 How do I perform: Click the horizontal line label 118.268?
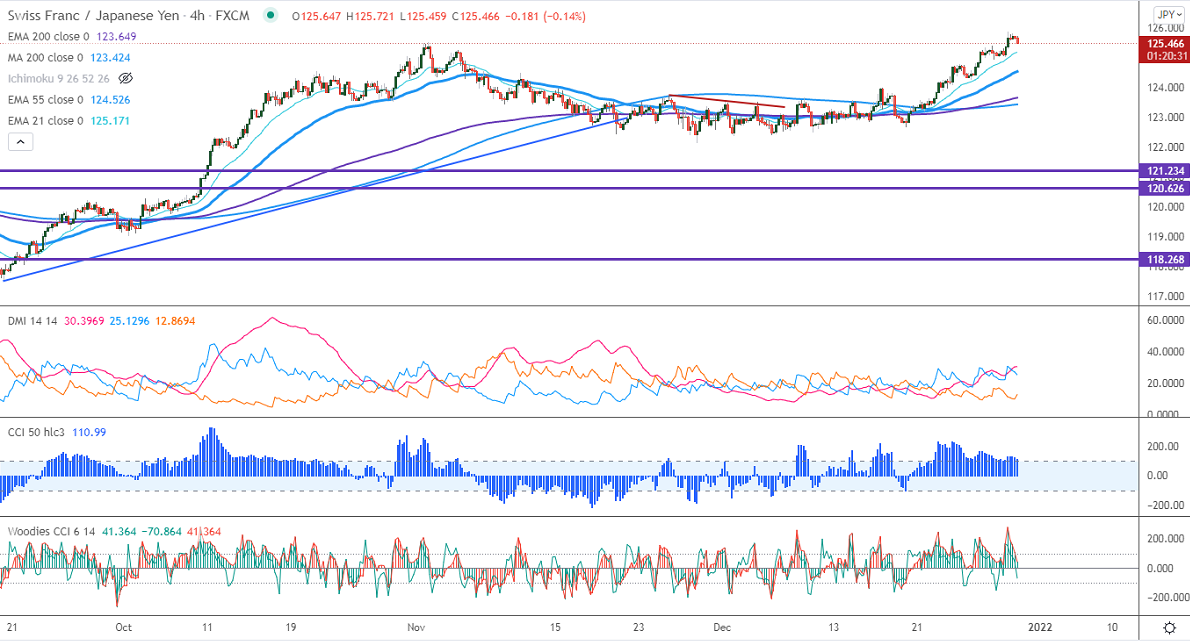pos(1165,259)
